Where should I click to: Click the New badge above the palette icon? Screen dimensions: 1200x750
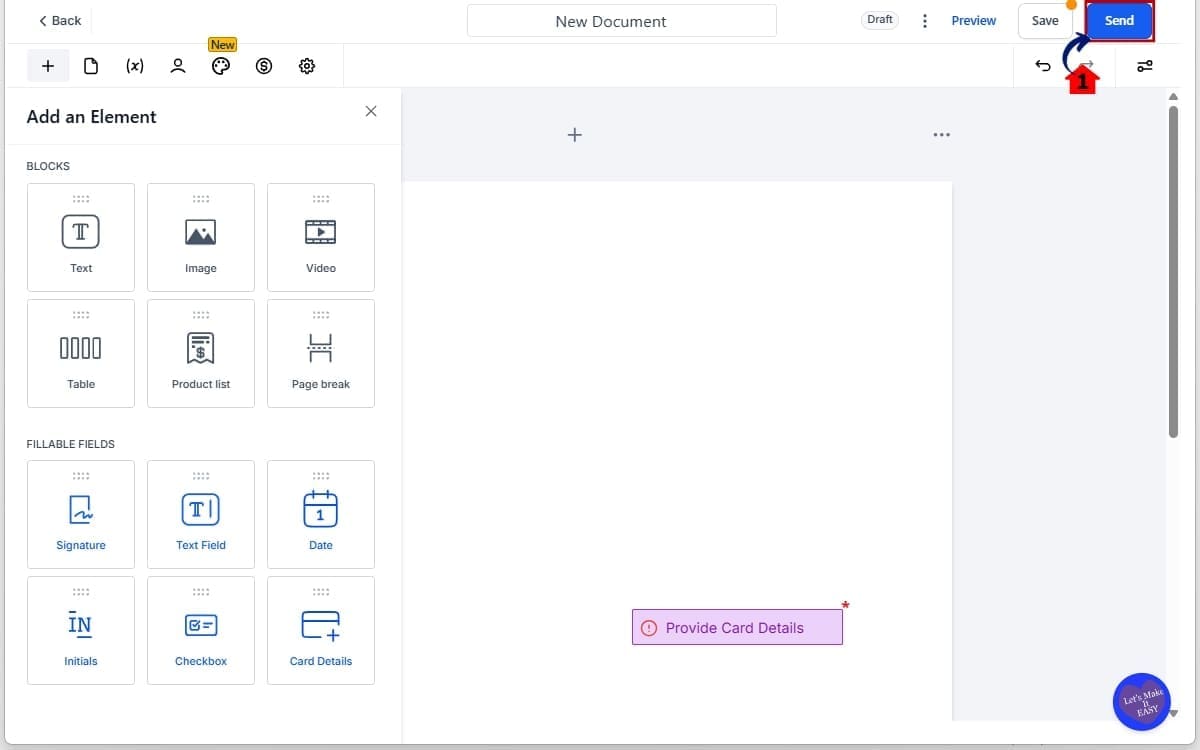click(x=222, y=45)
